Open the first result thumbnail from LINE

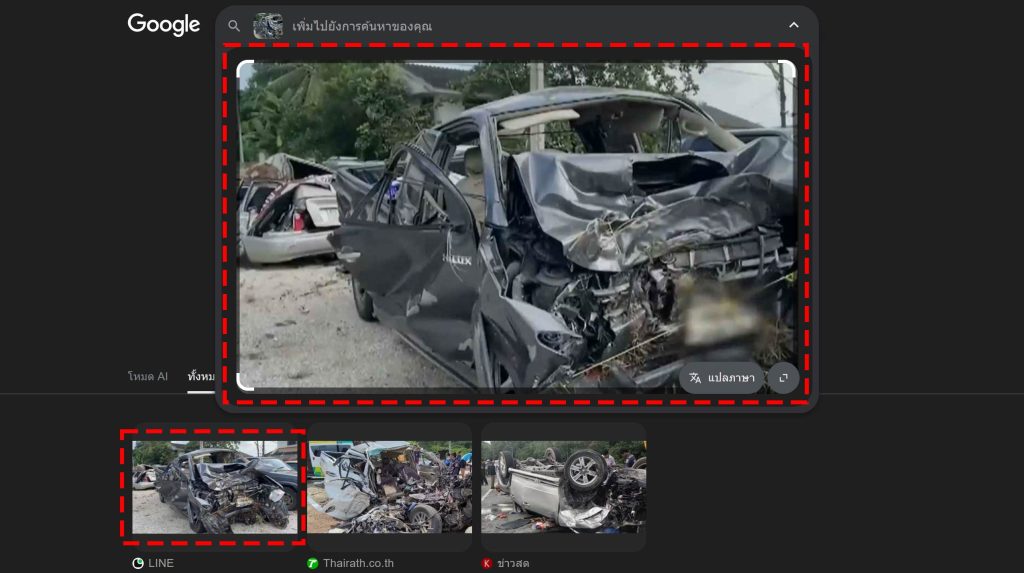(214, 487)
